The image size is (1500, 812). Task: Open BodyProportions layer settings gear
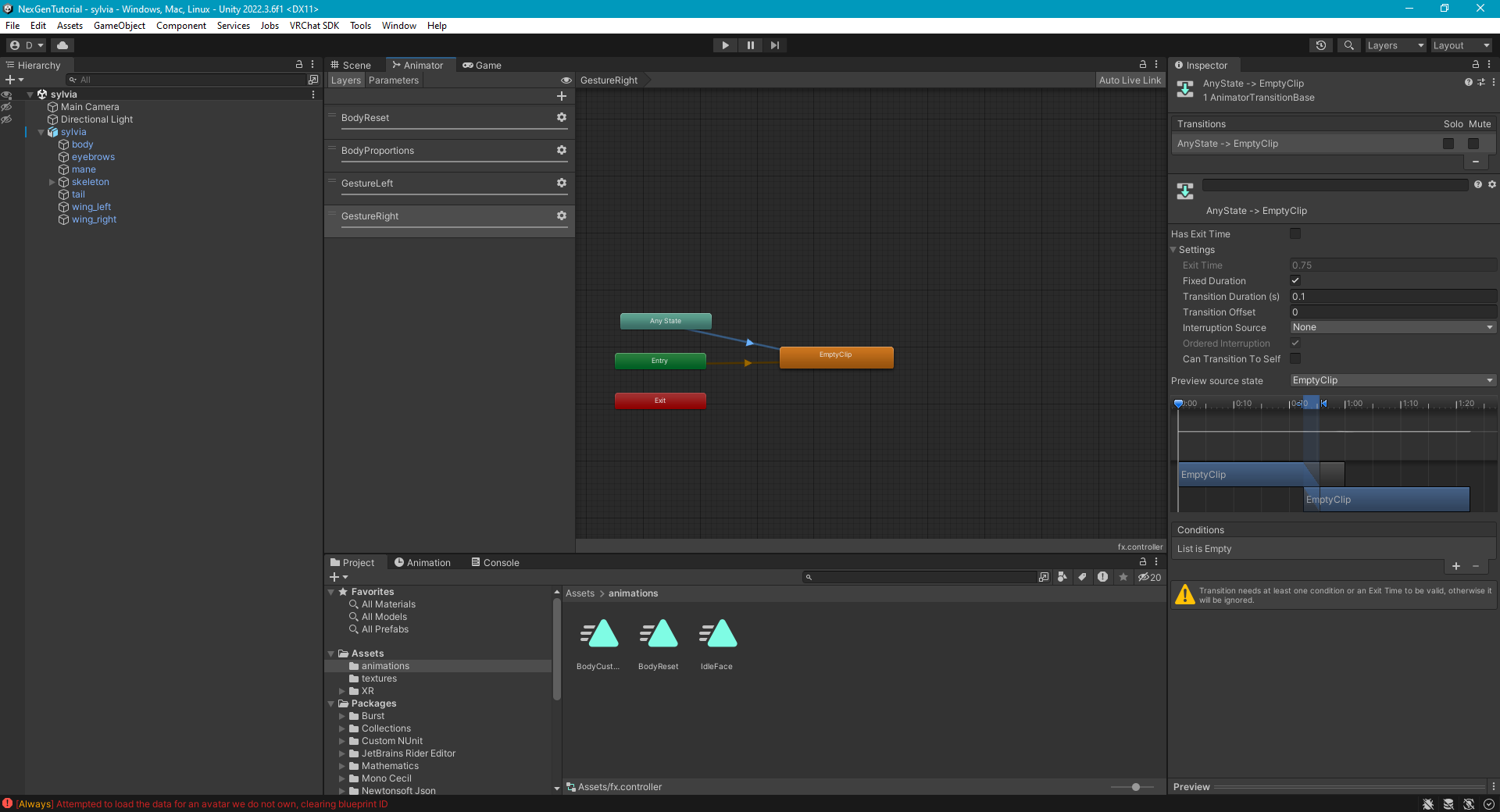[561, 150]
